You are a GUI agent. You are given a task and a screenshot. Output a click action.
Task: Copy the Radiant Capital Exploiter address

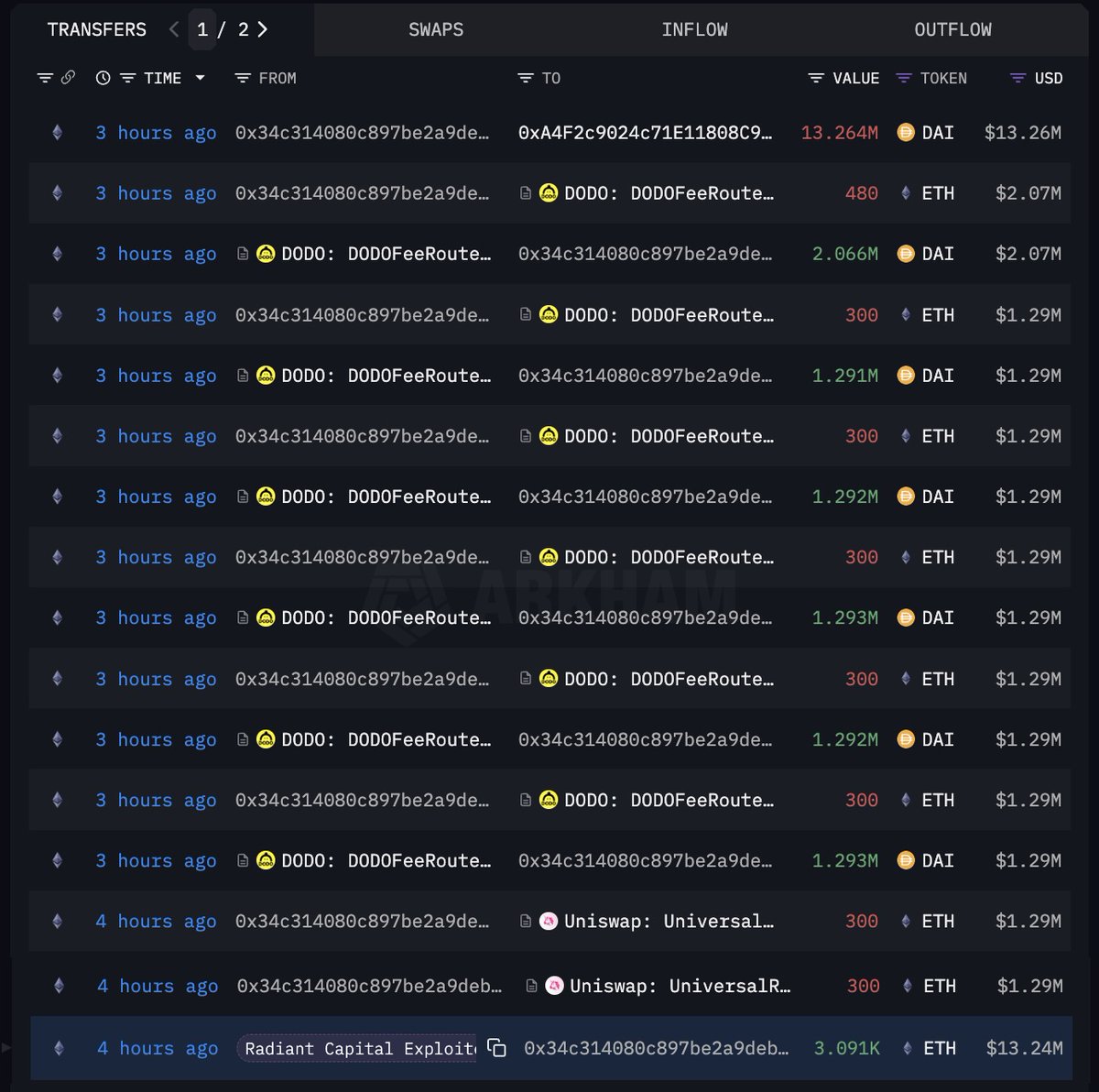[497, 1048]
